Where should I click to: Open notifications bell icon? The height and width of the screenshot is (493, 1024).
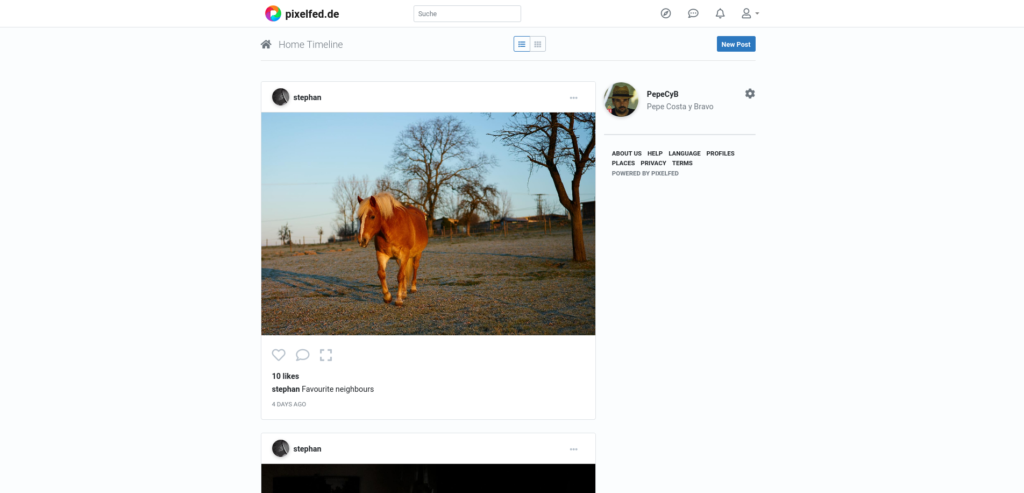720,13
